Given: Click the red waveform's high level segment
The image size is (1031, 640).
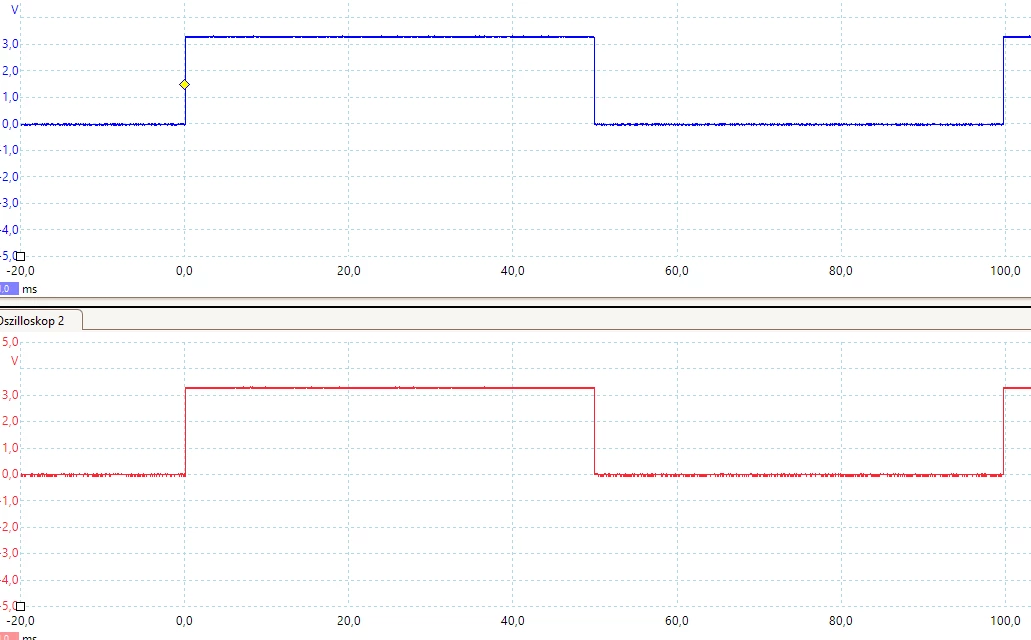Looking at the screenshot, I should tap(389, 387).
